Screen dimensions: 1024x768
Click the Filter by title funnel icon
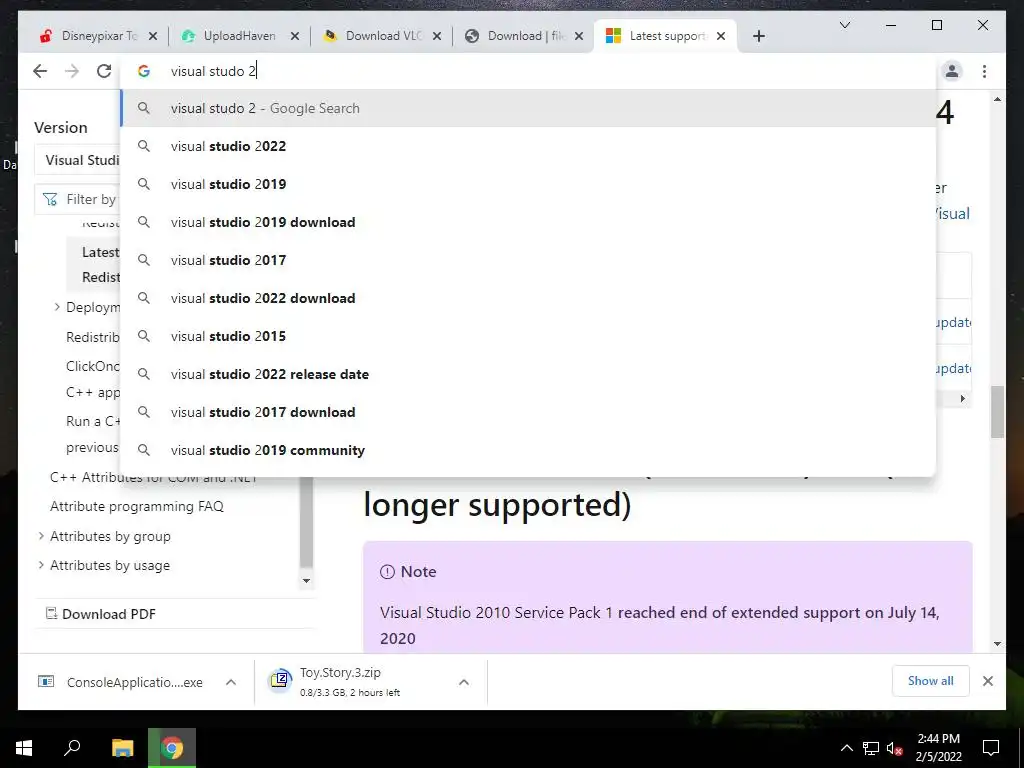pos(50,199)
